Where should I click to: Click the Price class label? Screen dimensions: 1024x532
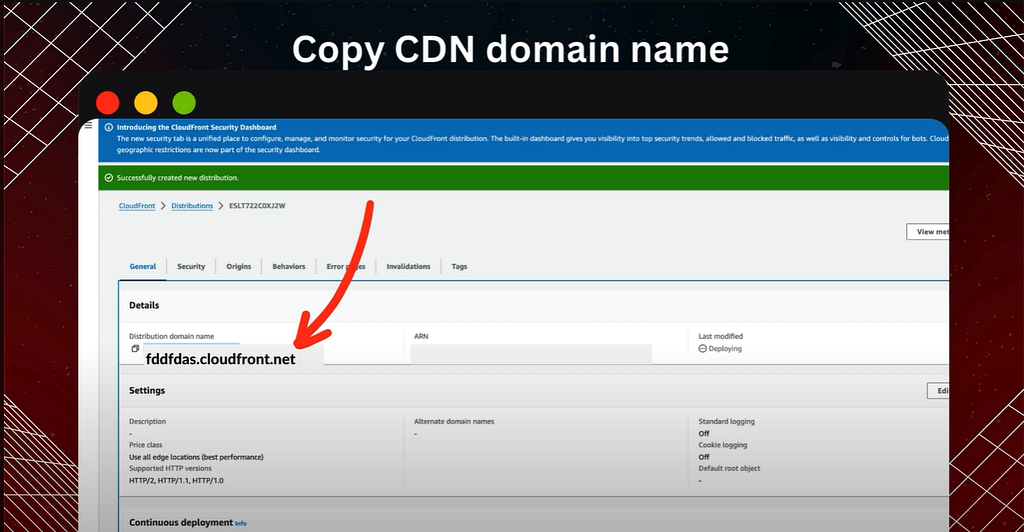tap(146, 445)
